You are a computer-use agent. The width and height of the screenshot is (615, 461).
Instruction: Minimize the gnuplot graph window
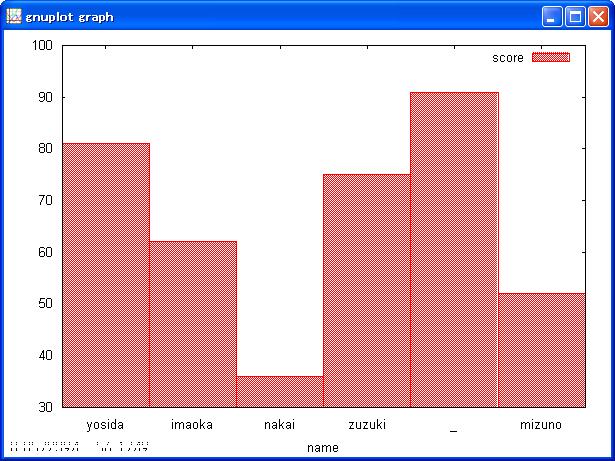[553, 16]
